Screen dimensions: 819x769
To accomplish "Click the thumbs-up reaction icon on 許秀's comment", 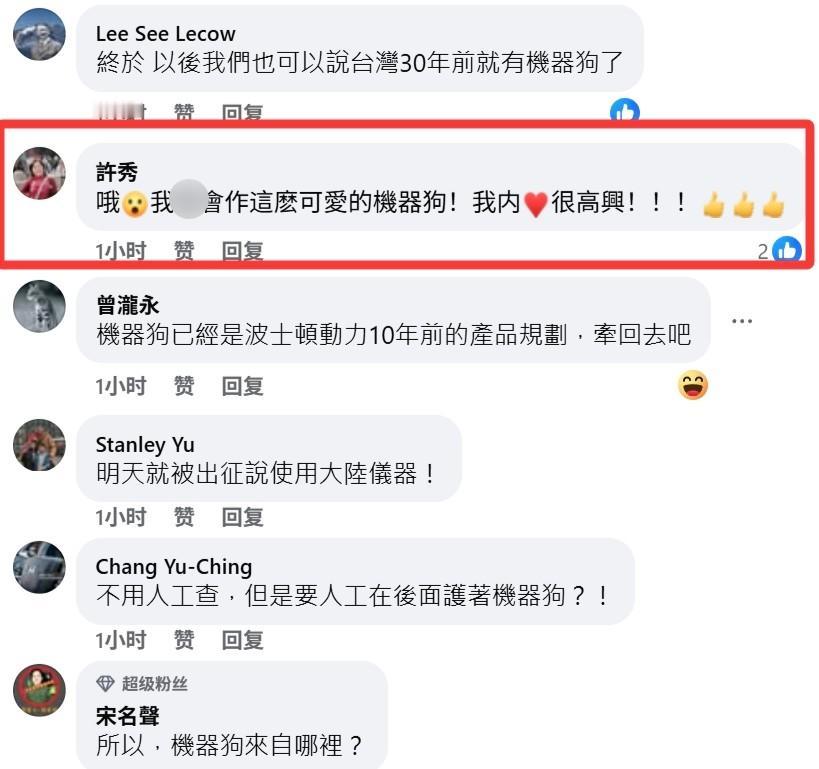I will tap(787, 250).
